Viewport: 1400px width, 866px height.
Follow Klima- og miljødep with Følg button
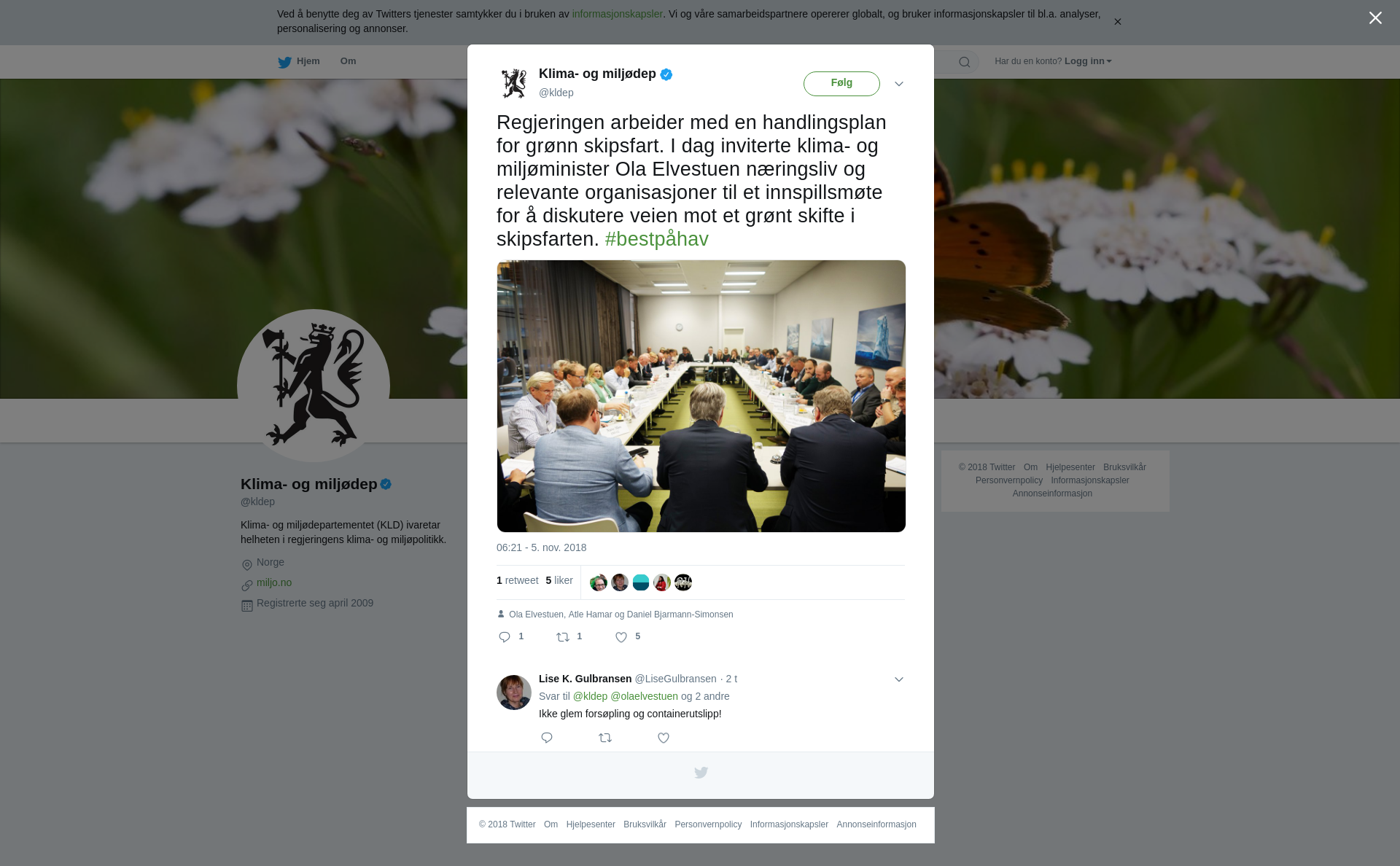(841, 84)
